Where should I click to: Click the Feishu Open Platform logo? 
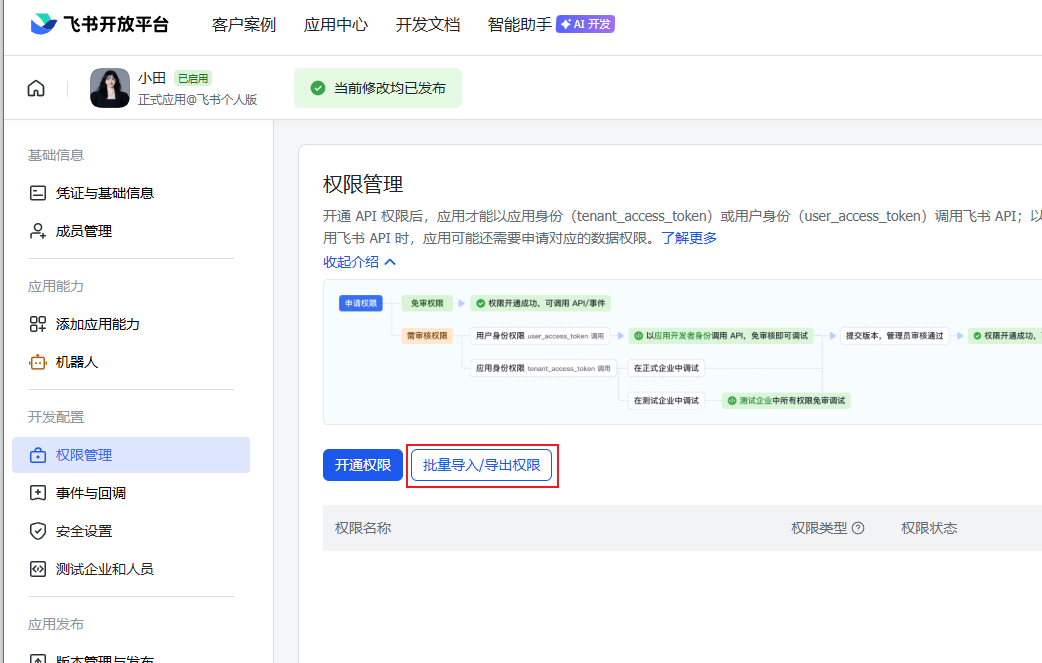click(x=99, y=24)
